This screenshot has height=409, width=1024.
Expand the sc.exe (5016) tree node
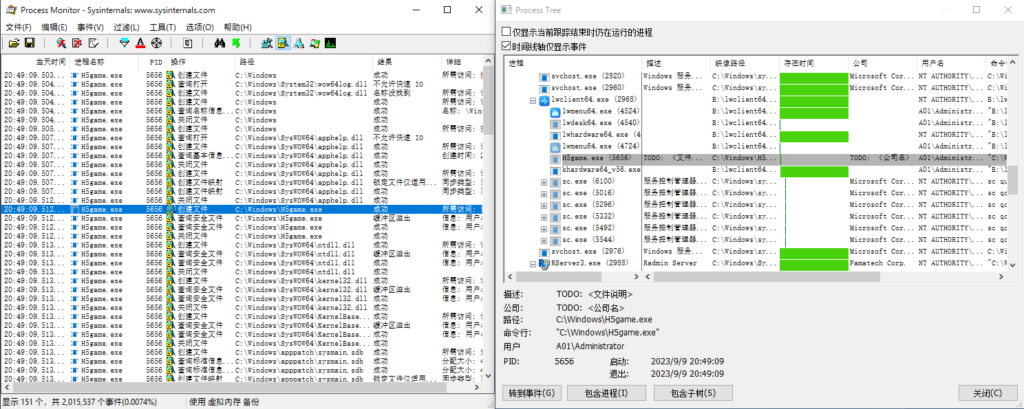click(x=544, y=193)
